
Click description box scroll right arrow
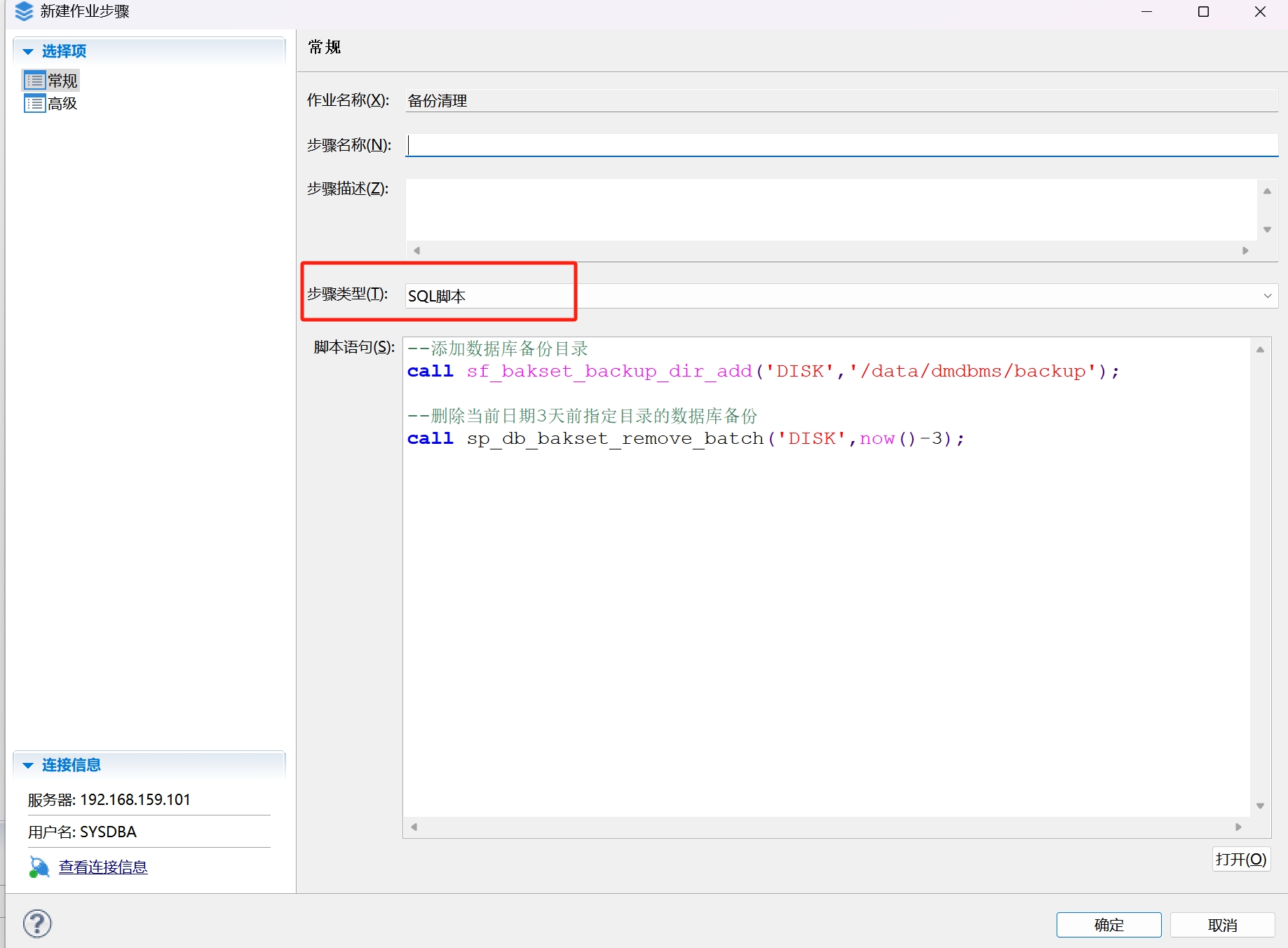[x=1245, y=250]
